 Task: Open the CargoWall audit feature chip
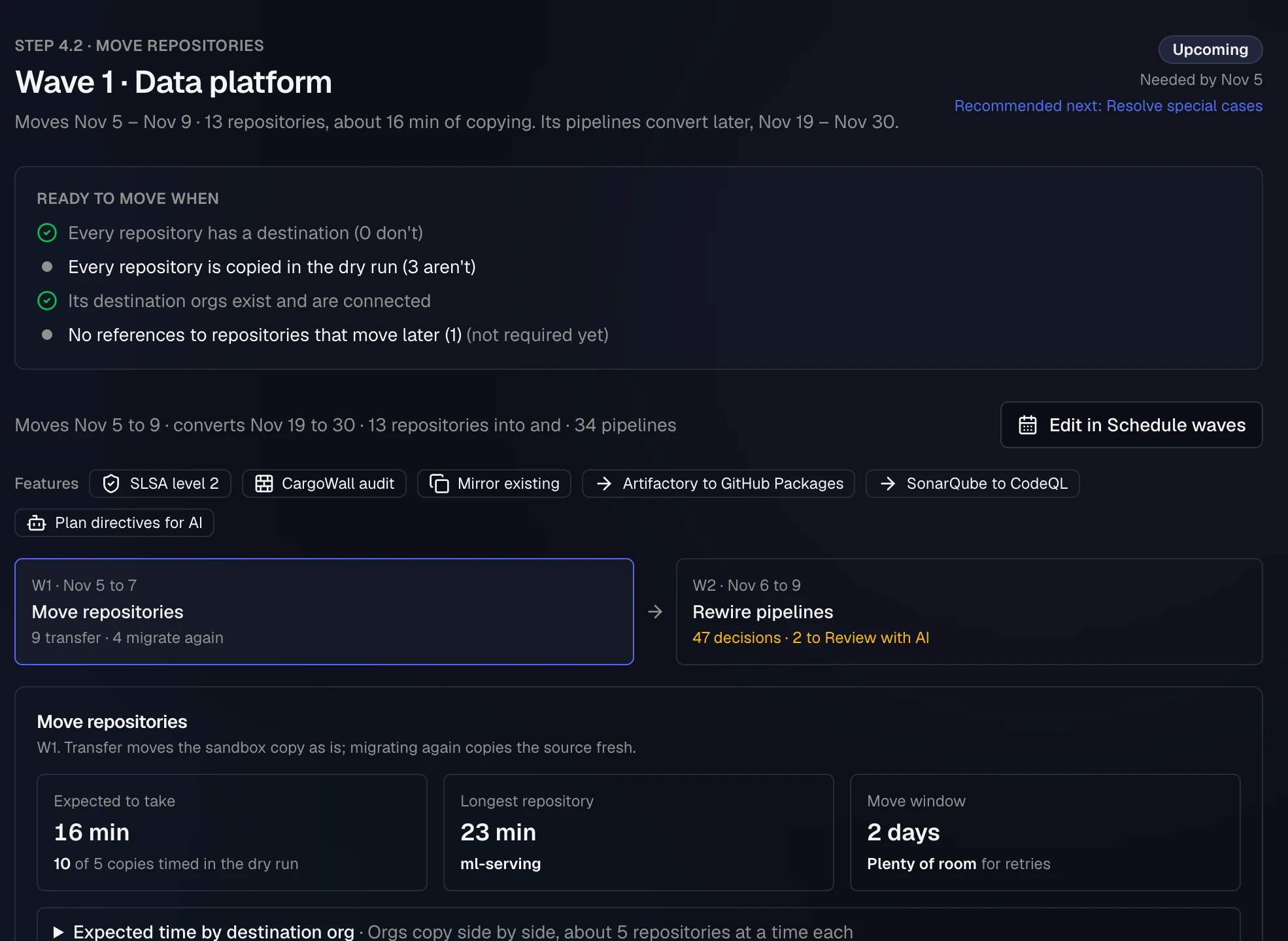pyautogui.click(x=324, y=484)
